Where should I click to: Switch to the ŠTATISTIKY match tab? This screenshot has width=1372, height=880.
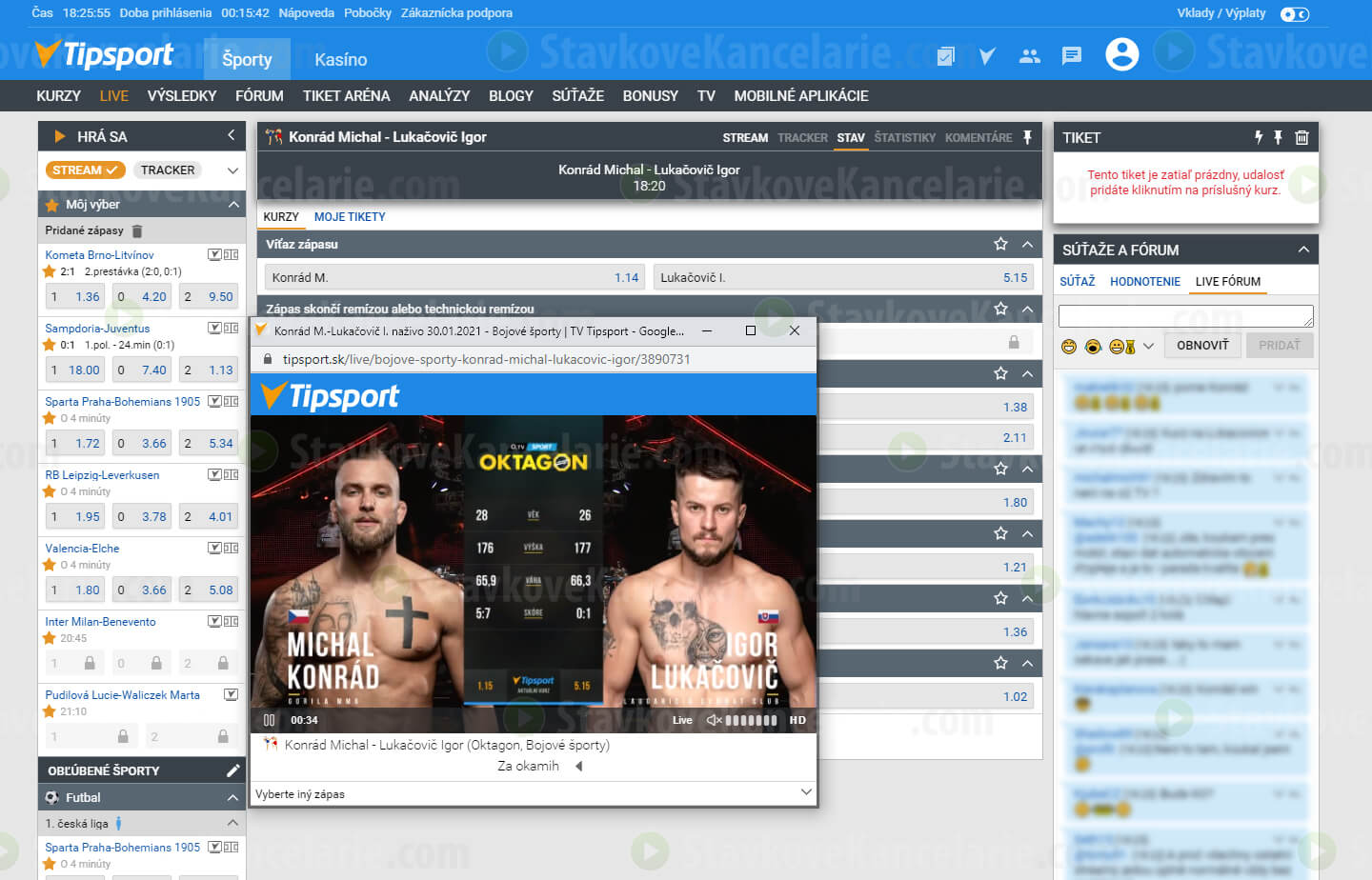(905, 138)
